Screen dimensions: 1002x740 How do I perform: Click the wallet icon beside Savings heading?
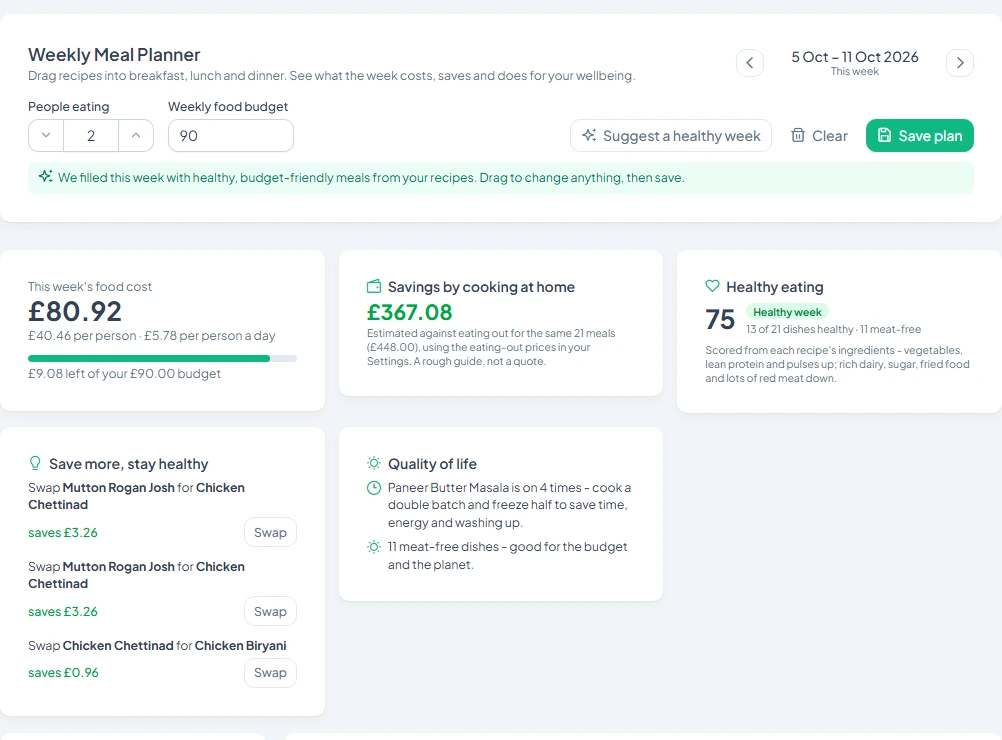[374, 286]
